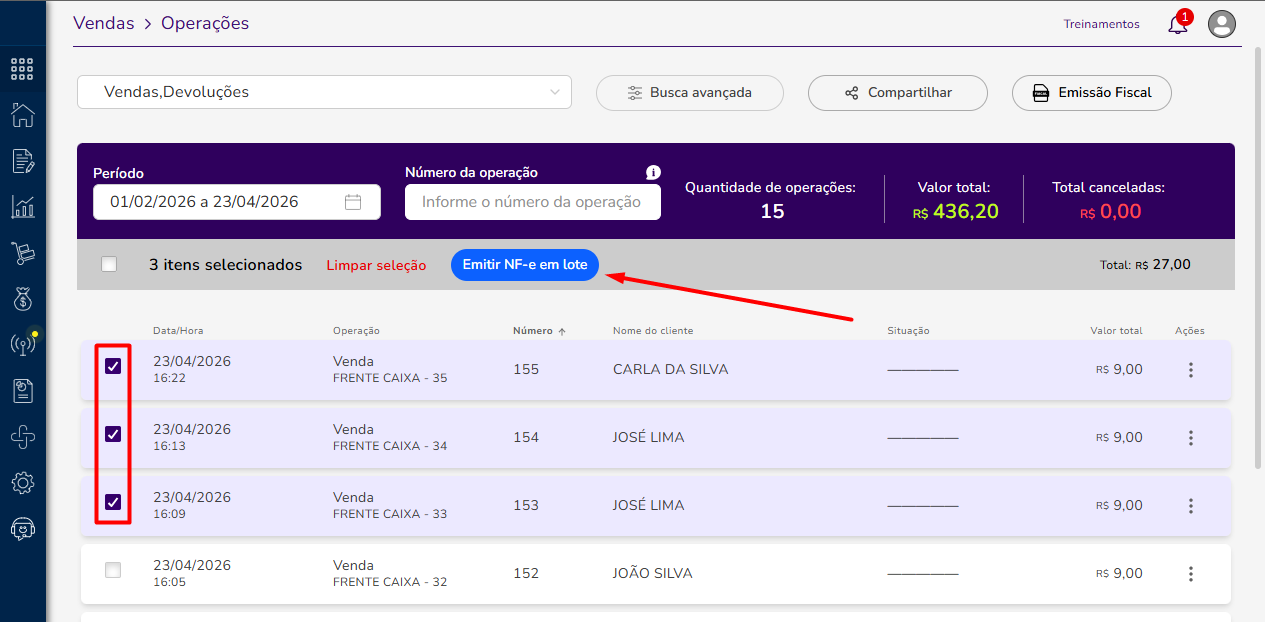Screen dimensions: 1265x622
Task: Check the JOÃO SILVA row checkbox
Action: [x=113, y=570]
